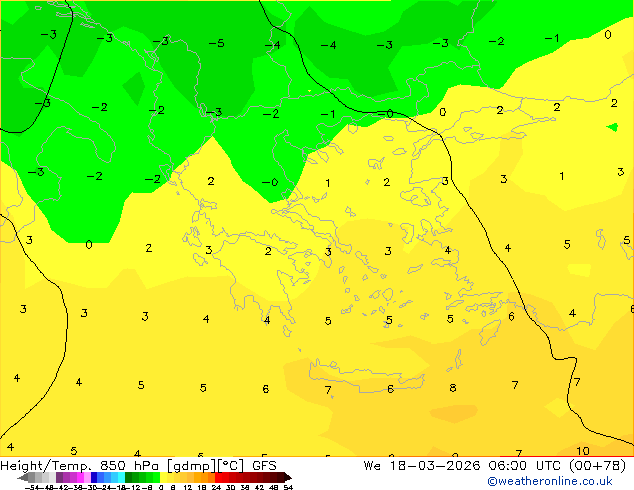Click the dark maroon right arrow of legend
The height and width of the screenshot is (490, 634).
pyautogui.click(x=288, y=478)
